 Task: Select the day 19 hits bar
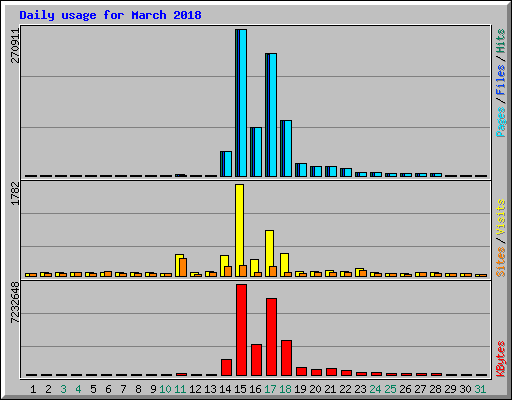coord(301,170)
